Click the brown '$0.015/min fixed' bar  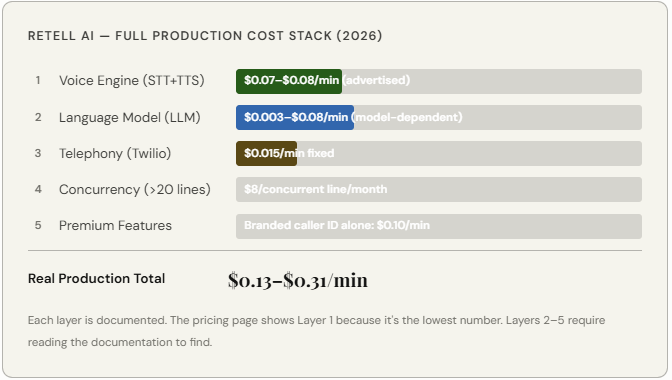tap(266, 153)
